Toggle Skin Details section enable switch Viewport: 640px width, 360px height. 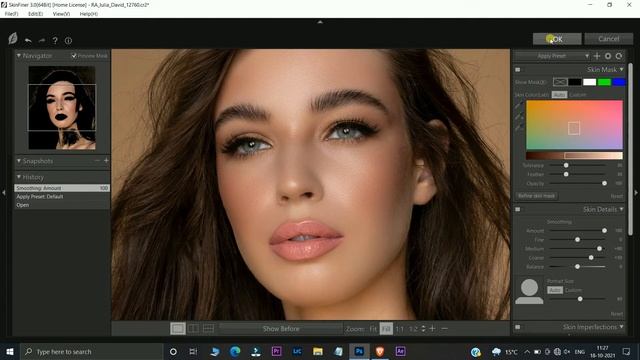point(518,209)
